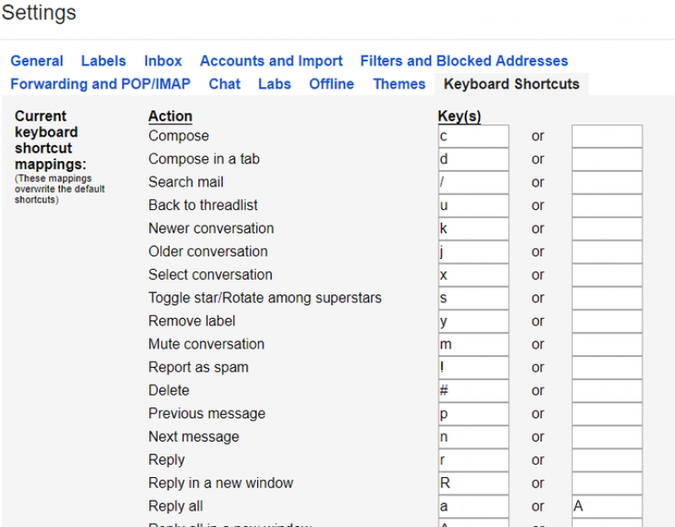Switch to the Labs tab
This screenshot has height=527, width=675.
[275, 84]
